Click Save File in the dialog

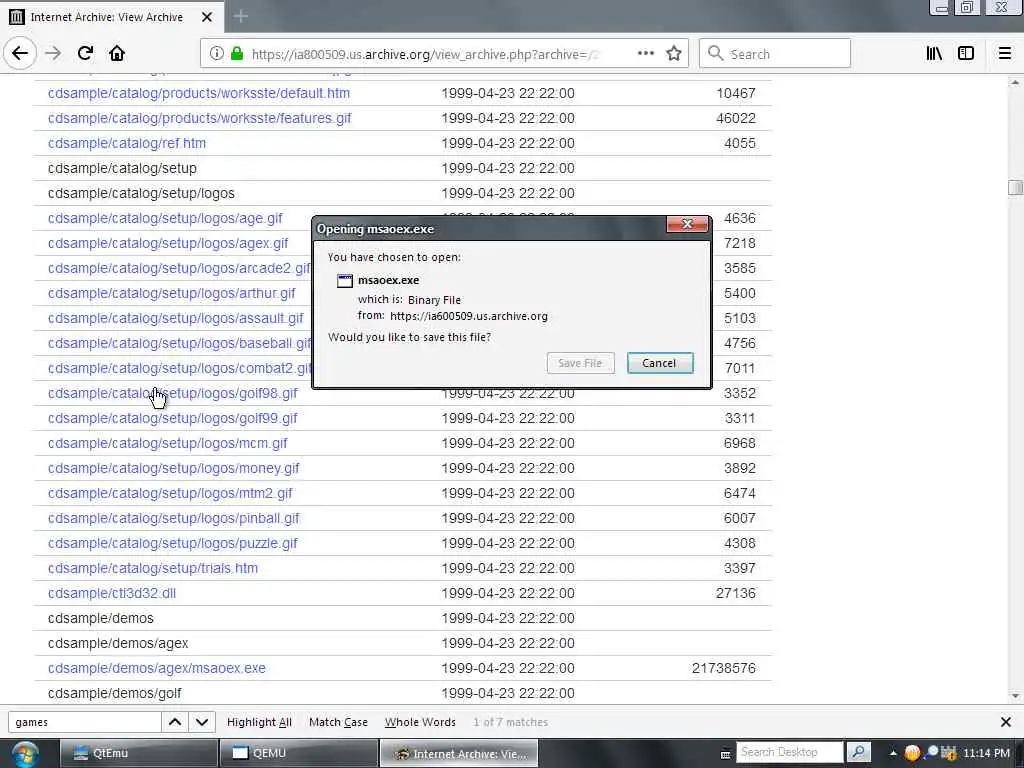click(580, 363)
